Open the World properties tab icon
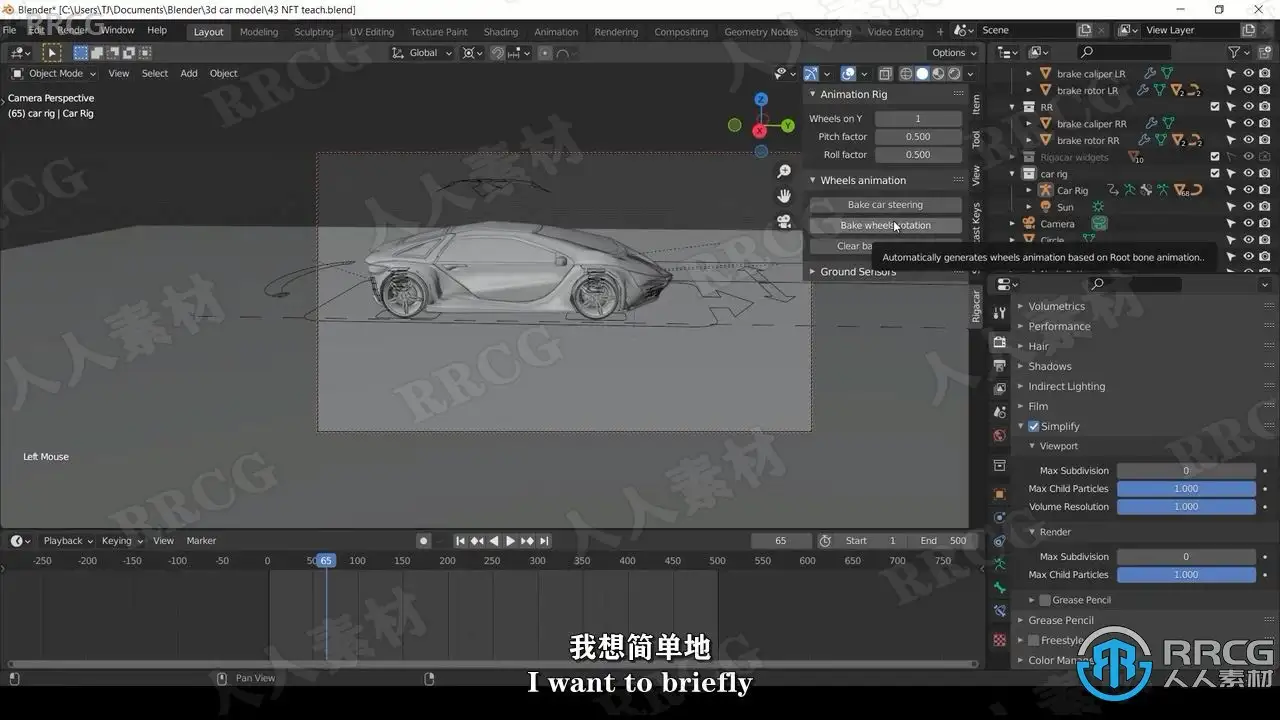Image resolution: width=1280 pixels, height=720 pixels. 999,436
